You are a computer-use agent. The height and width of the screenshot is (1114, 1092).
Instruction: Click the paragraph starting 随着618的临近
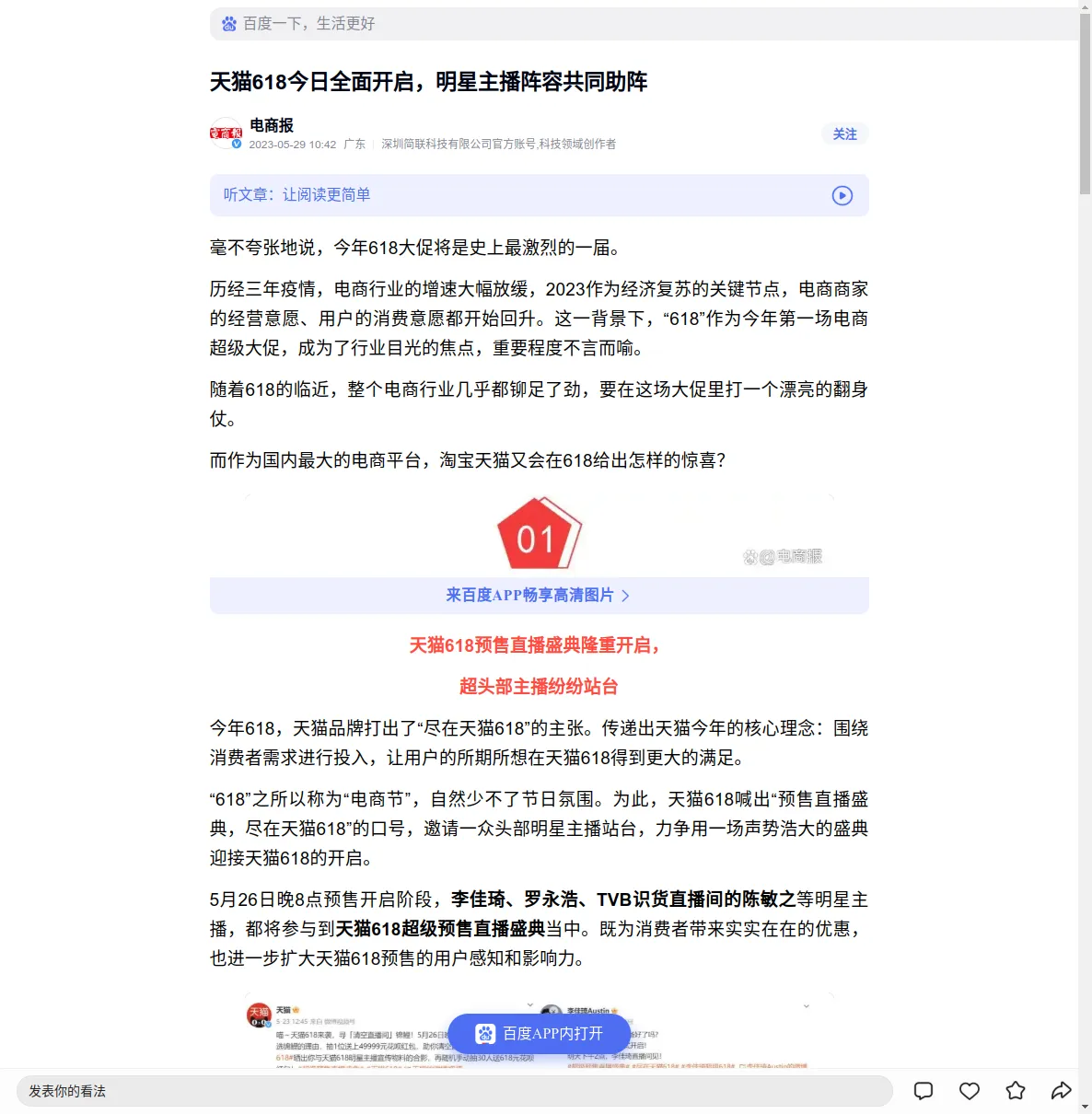539,404
